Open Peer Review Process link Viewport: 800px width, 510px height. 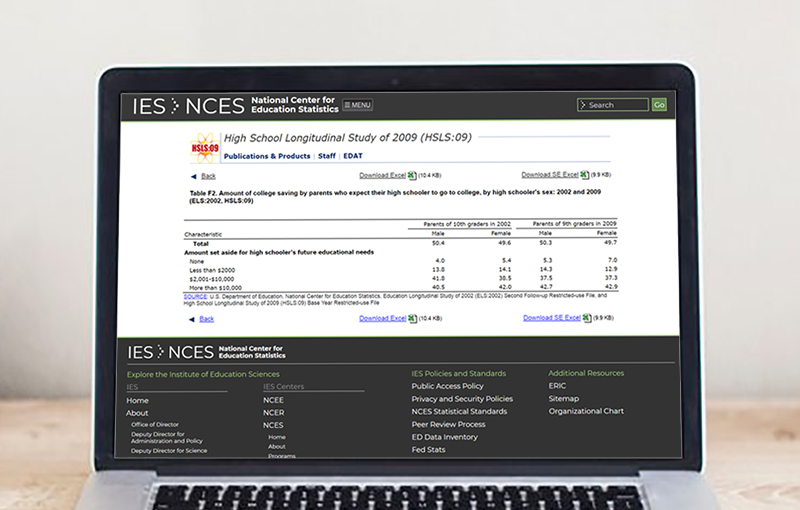[x=448, y=424]
